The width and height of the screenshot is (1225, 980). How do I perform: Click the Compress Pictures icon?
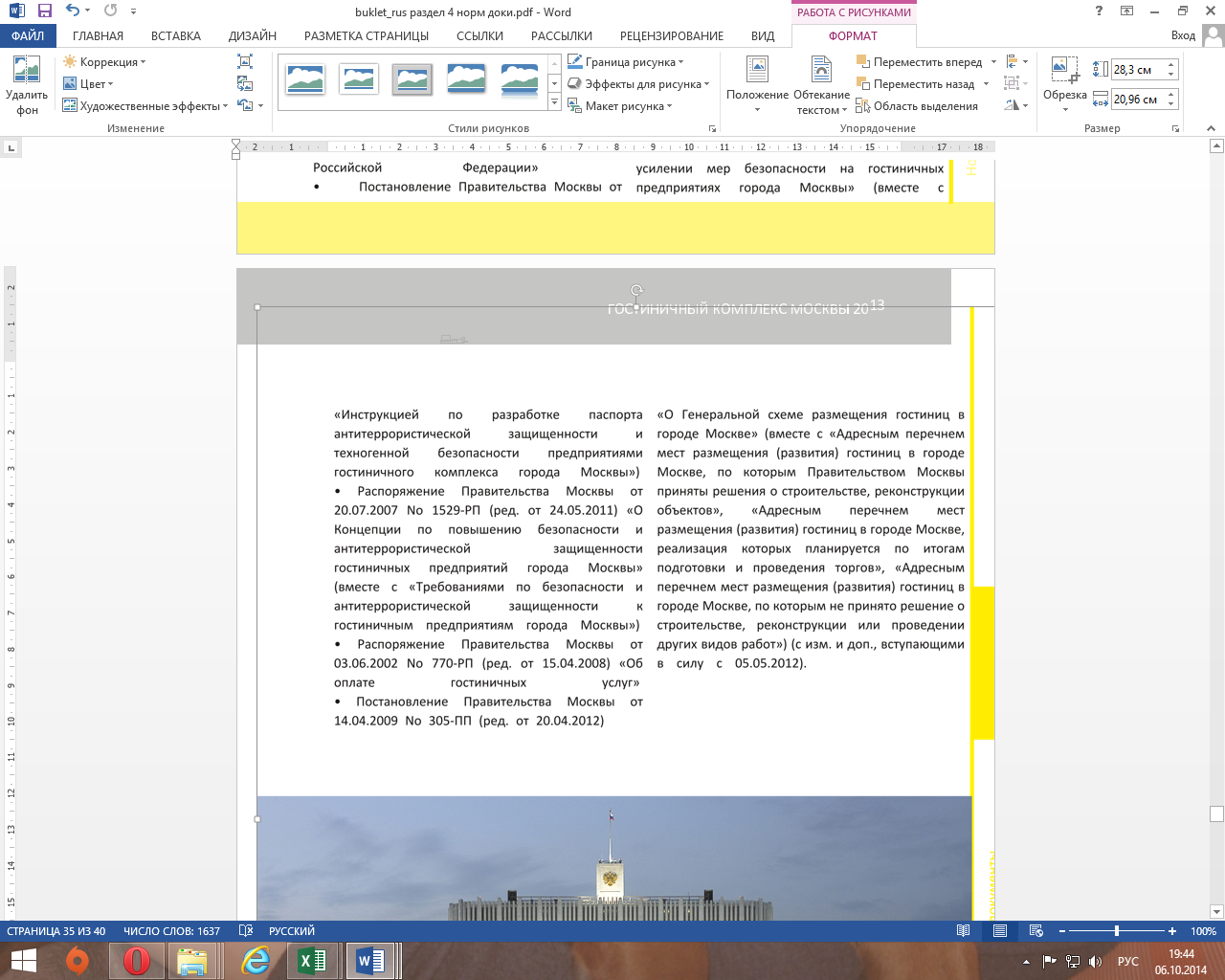[x=245, y=61]
